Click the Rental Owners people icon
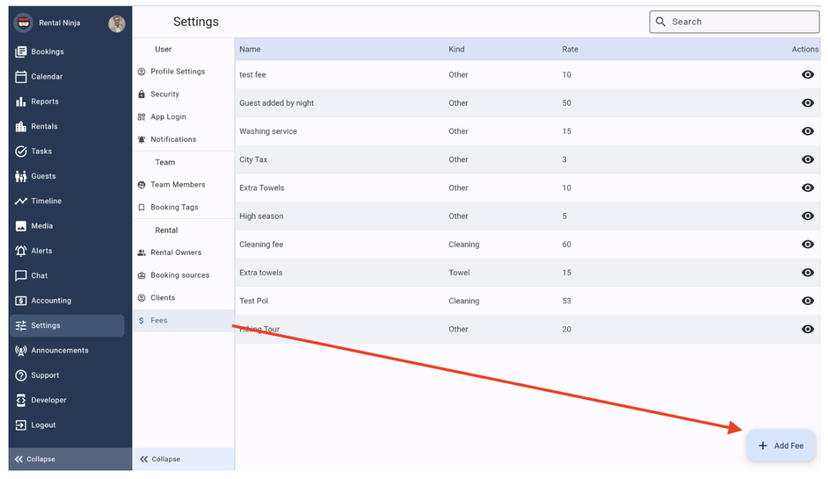This screenshot has width=828, height=479. (141, 253)
